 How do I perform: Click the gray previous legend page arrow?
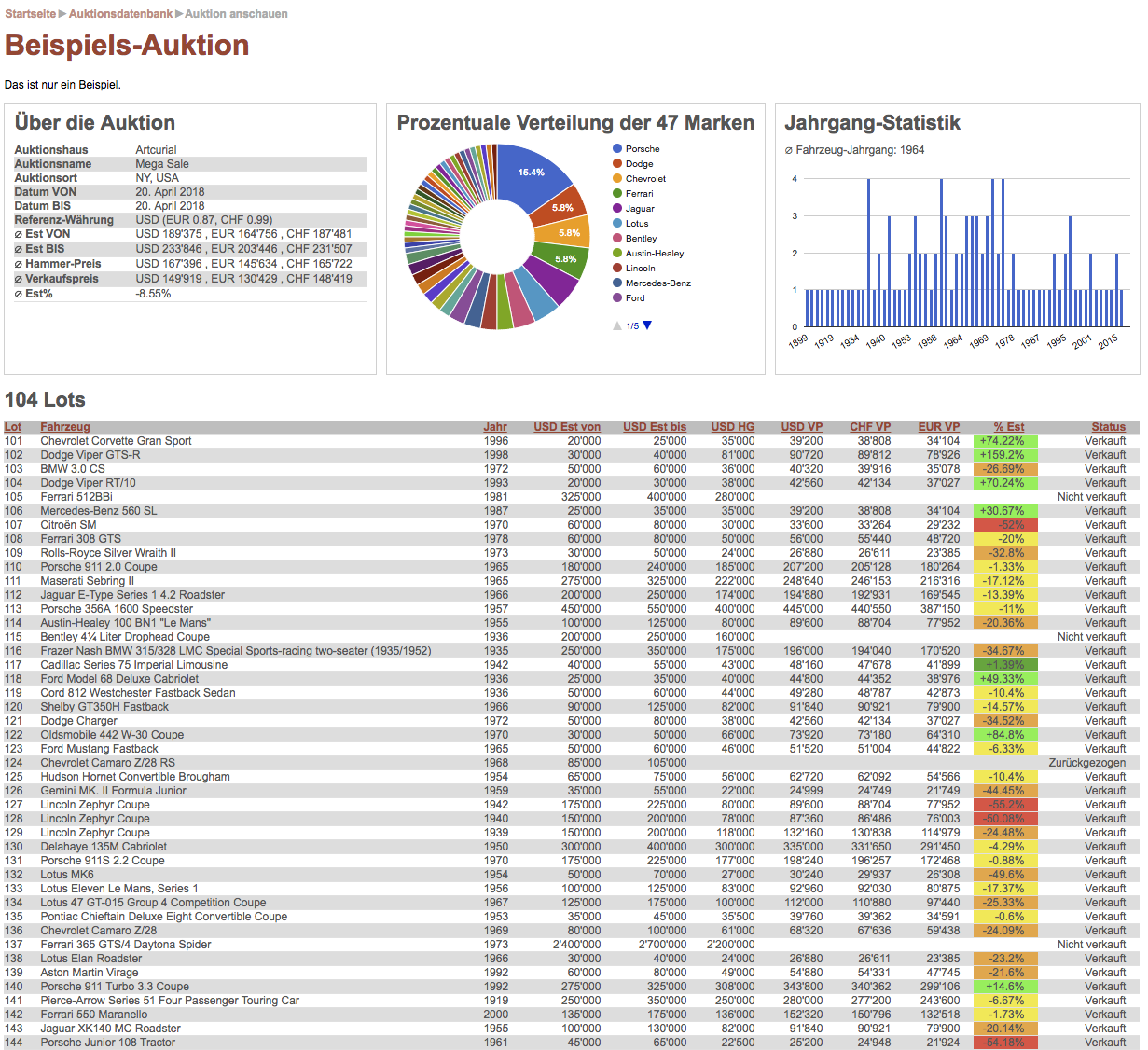click(x=616, y=325)
